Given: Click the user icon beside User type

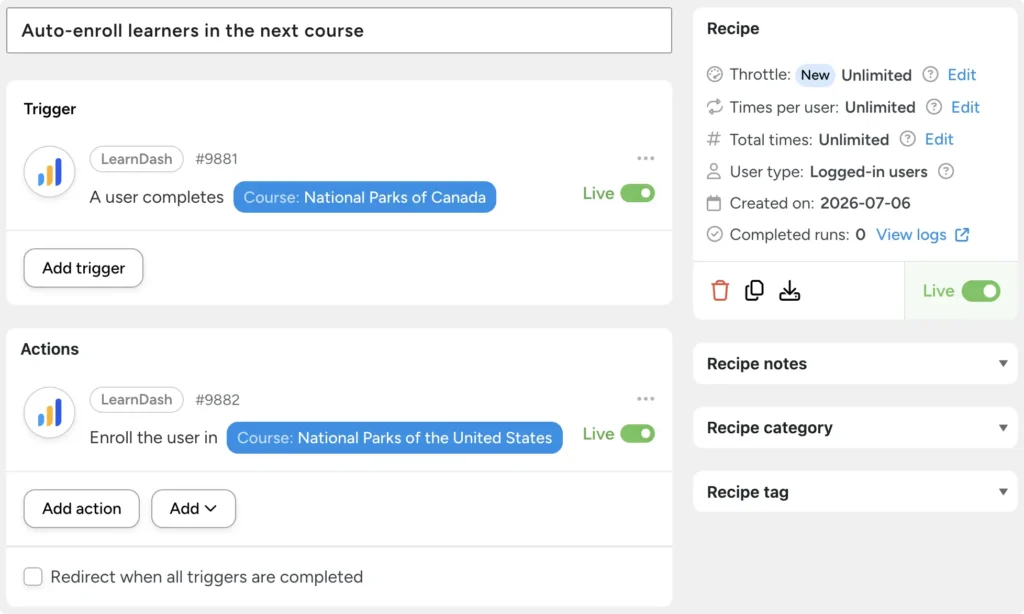Looking at the screenshot, I should (714, 171).
